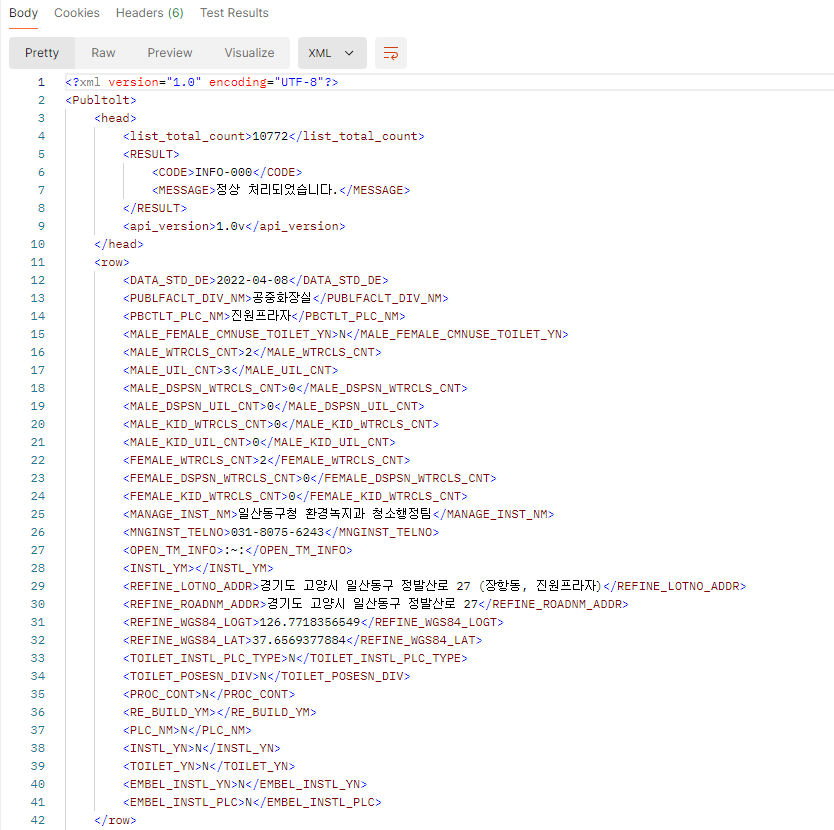Click the RE_BUILD_YM line 36
Screen dimensions: 834x830
pos(220,712)
